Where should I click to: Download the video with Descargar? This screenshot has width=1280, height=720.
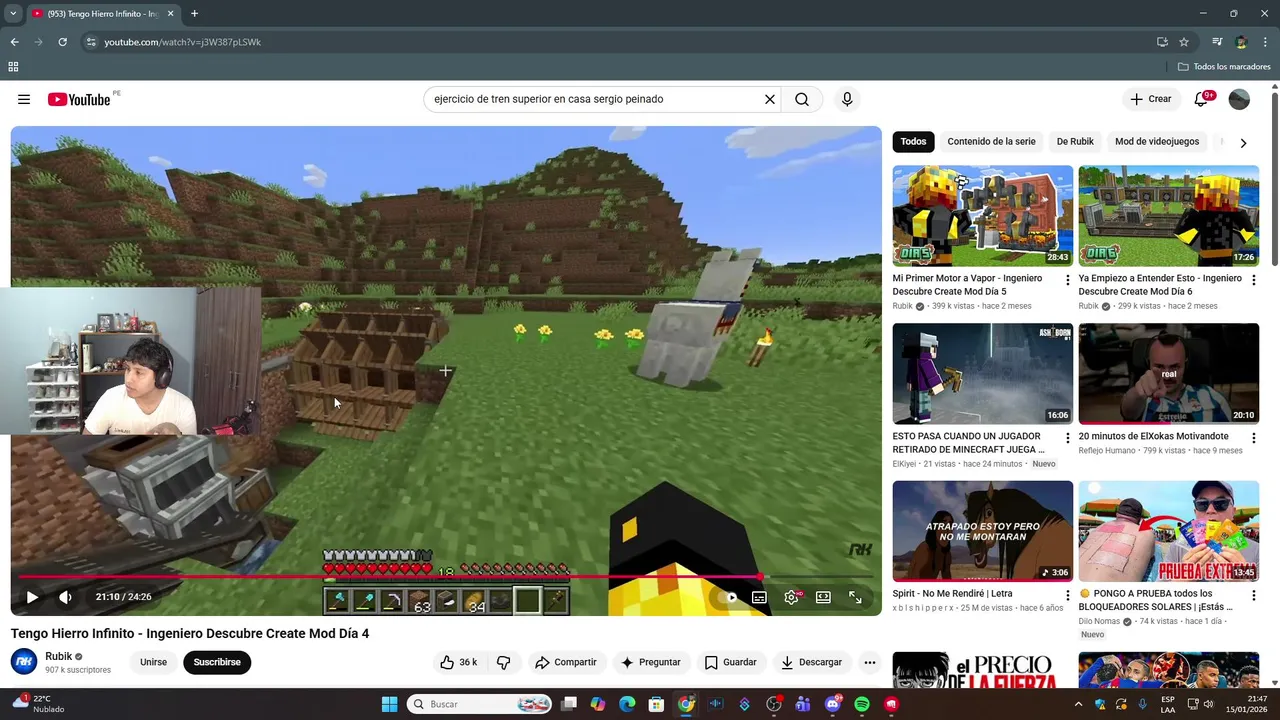(x=811, y=662)
